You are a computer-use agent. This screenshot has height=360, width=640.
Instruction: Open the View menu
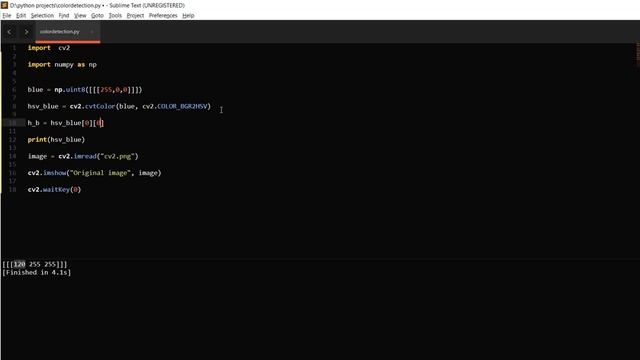coord(80,16)
